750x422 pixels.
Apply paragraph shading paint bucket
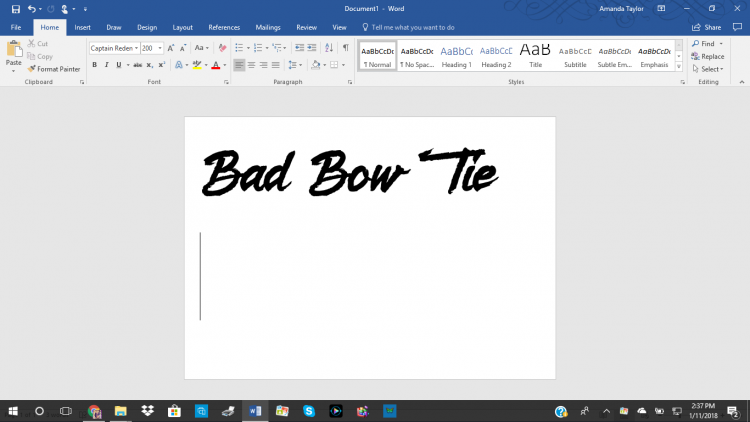316,65
